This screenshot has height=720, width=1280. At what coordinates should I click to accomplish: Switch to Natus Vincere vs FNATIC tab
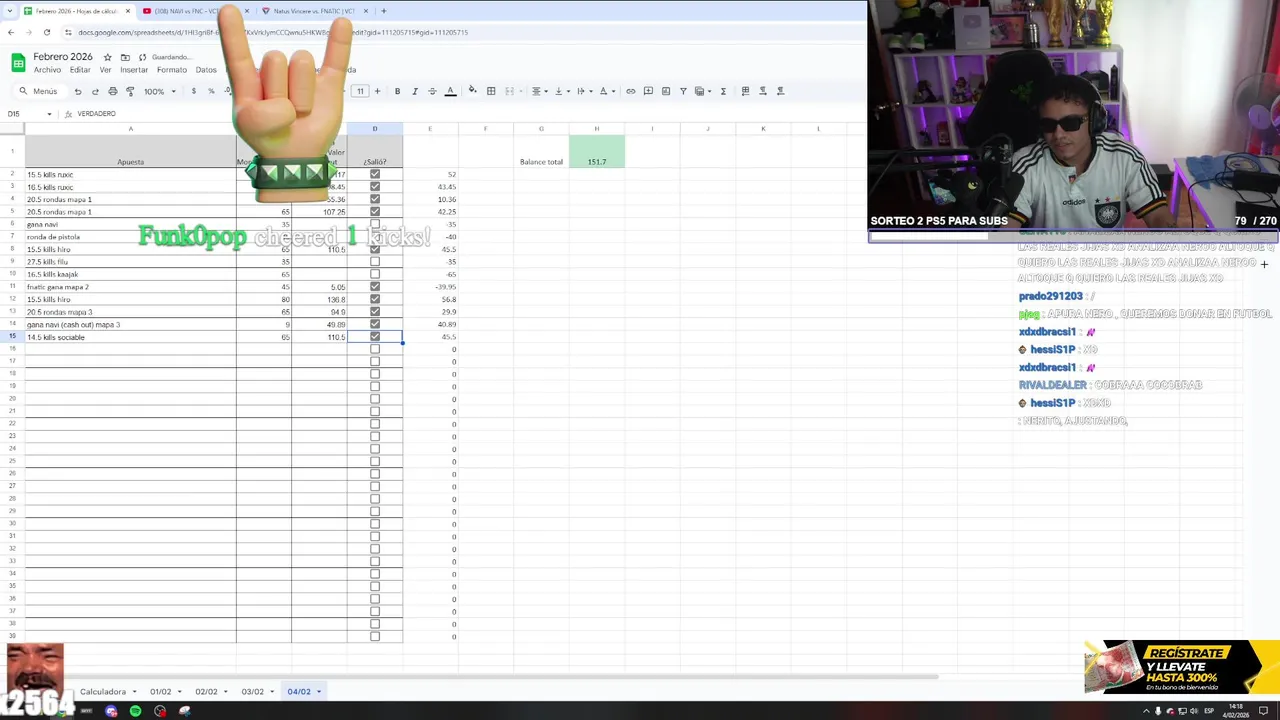tap(313, 11)
